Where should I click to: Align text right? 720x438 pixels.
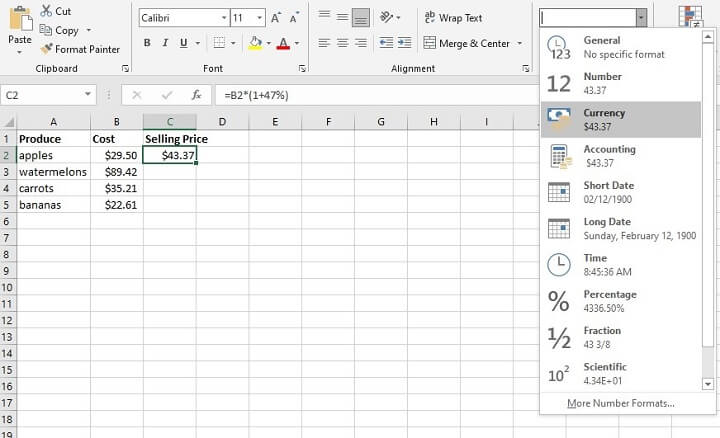coord(361,43)
